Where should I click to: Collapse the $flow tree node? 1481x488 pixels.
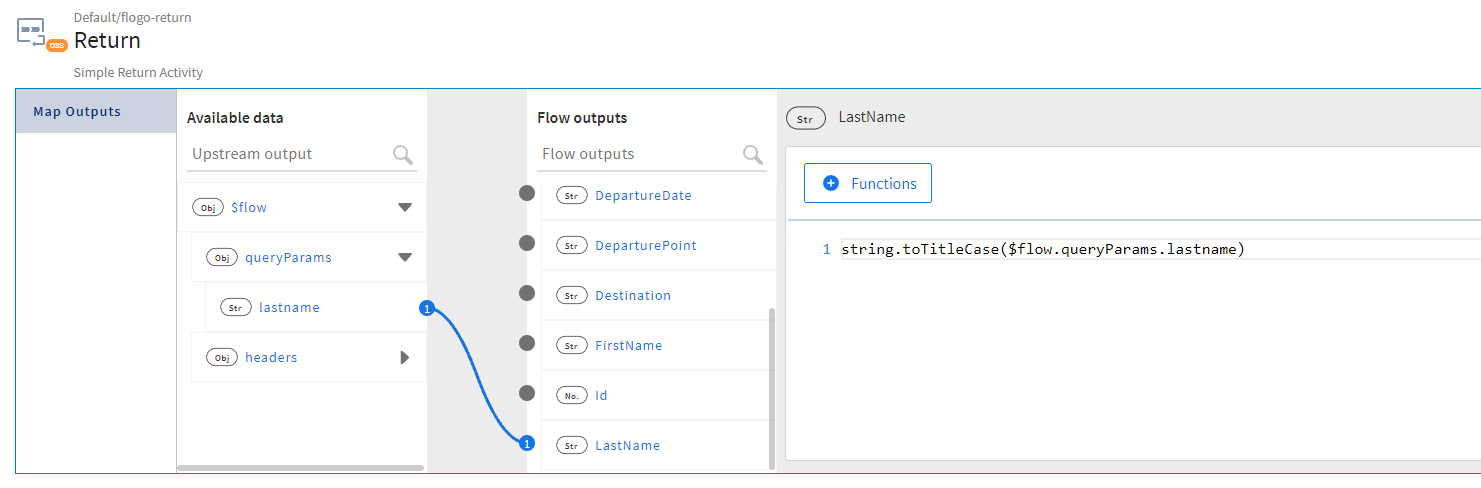click(405, 208)
